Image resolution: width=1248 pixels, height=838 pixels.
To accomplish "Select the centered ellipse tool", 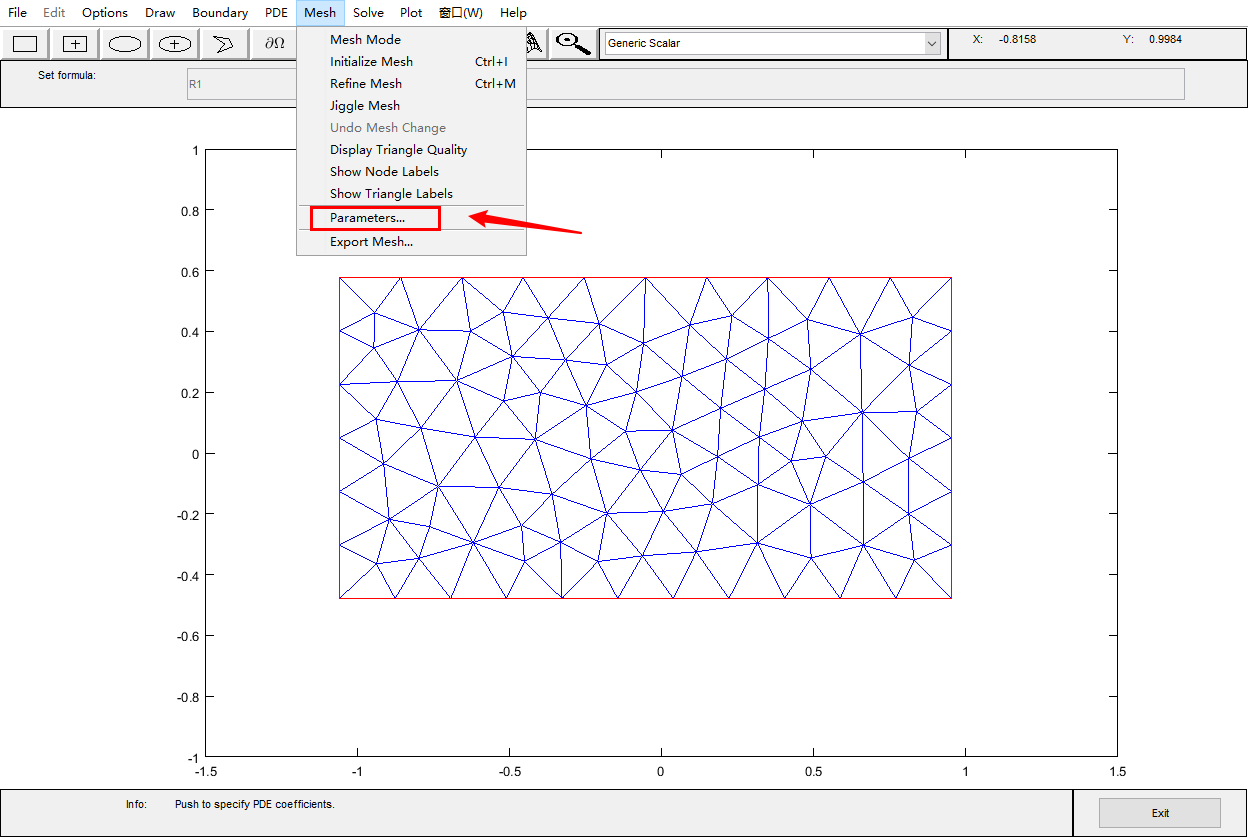I will (175, 43).
